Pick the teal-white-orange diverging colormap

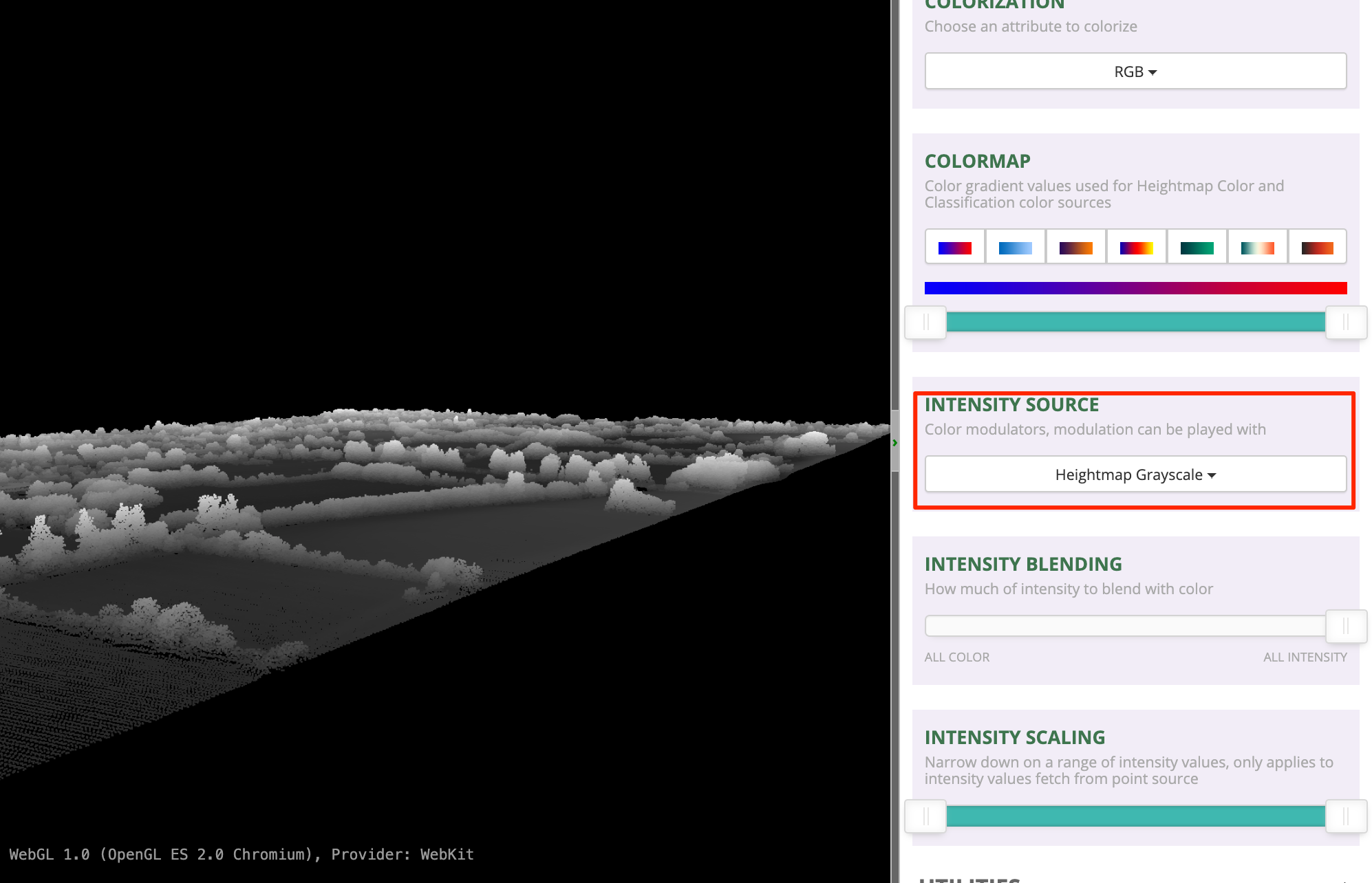pyautogui.click(x=1257, y=248)
